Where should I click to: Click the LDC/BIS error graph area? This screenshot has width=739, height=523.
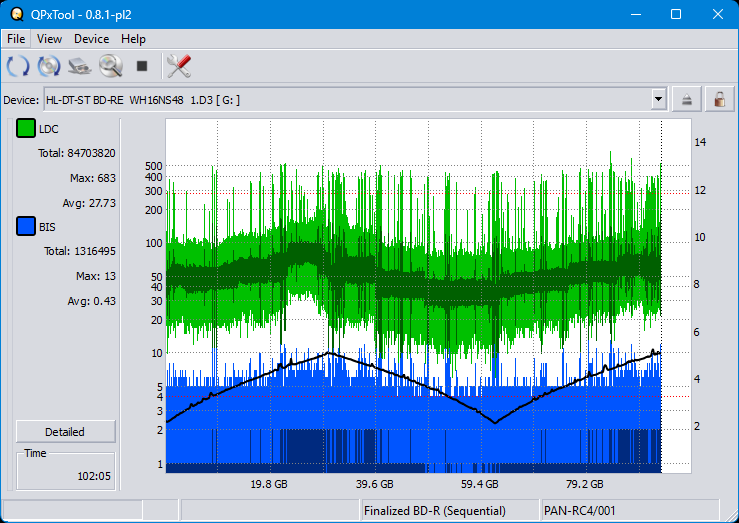click(428, 296)
